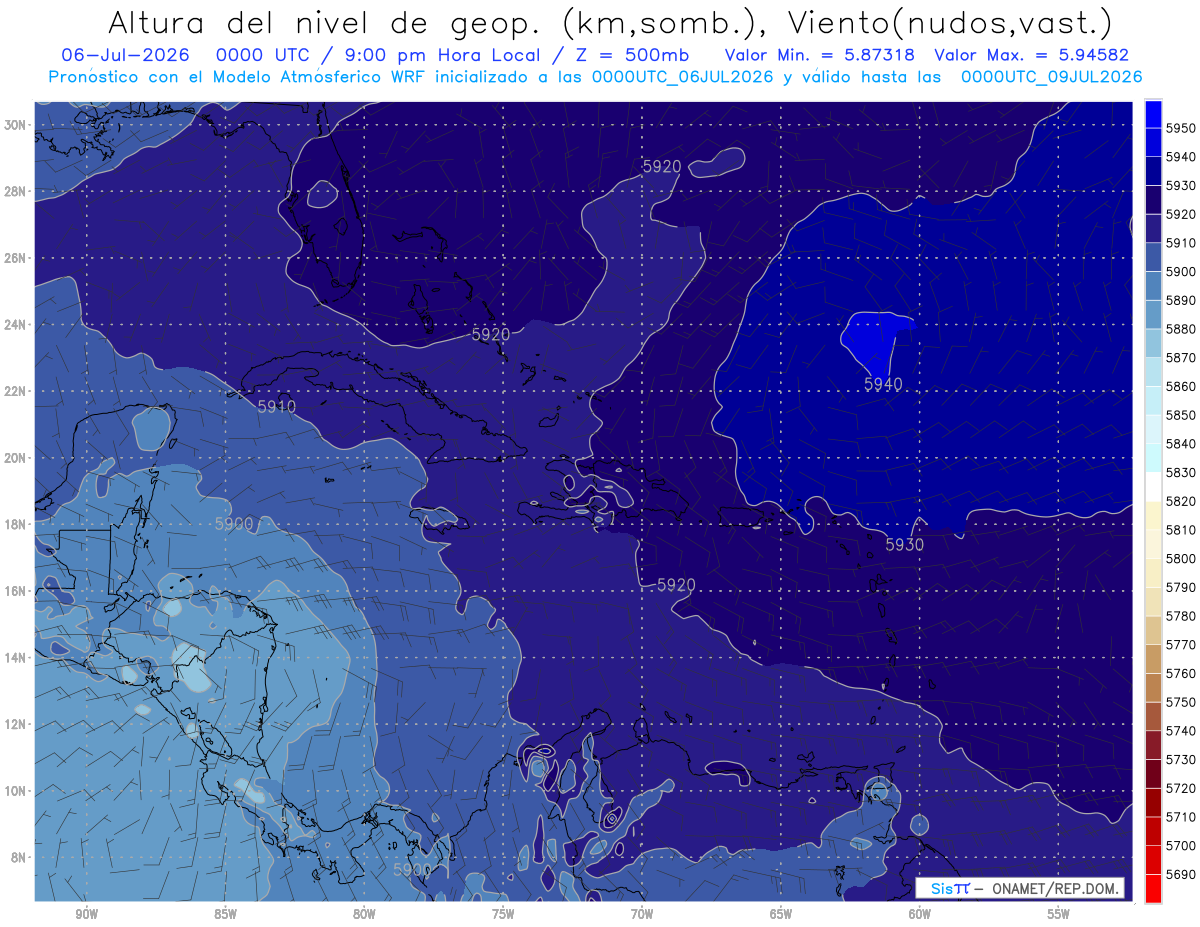Select the 70W longitude axis label
The height and width of the screenshot is (927, 1200).
pos(642,914)
